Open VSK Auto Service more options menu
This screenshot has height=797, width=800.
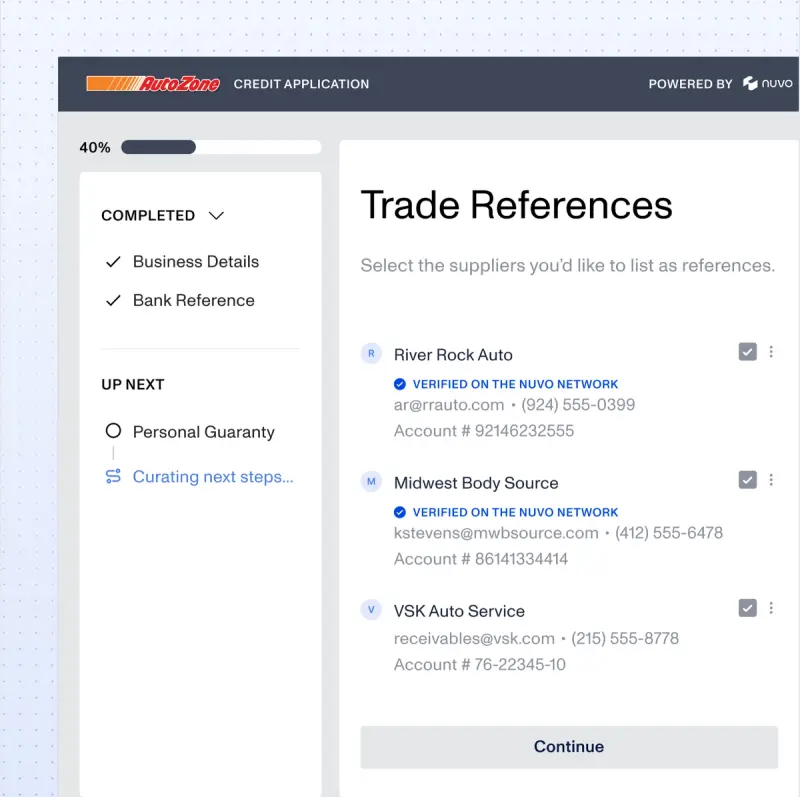[771, 608]
